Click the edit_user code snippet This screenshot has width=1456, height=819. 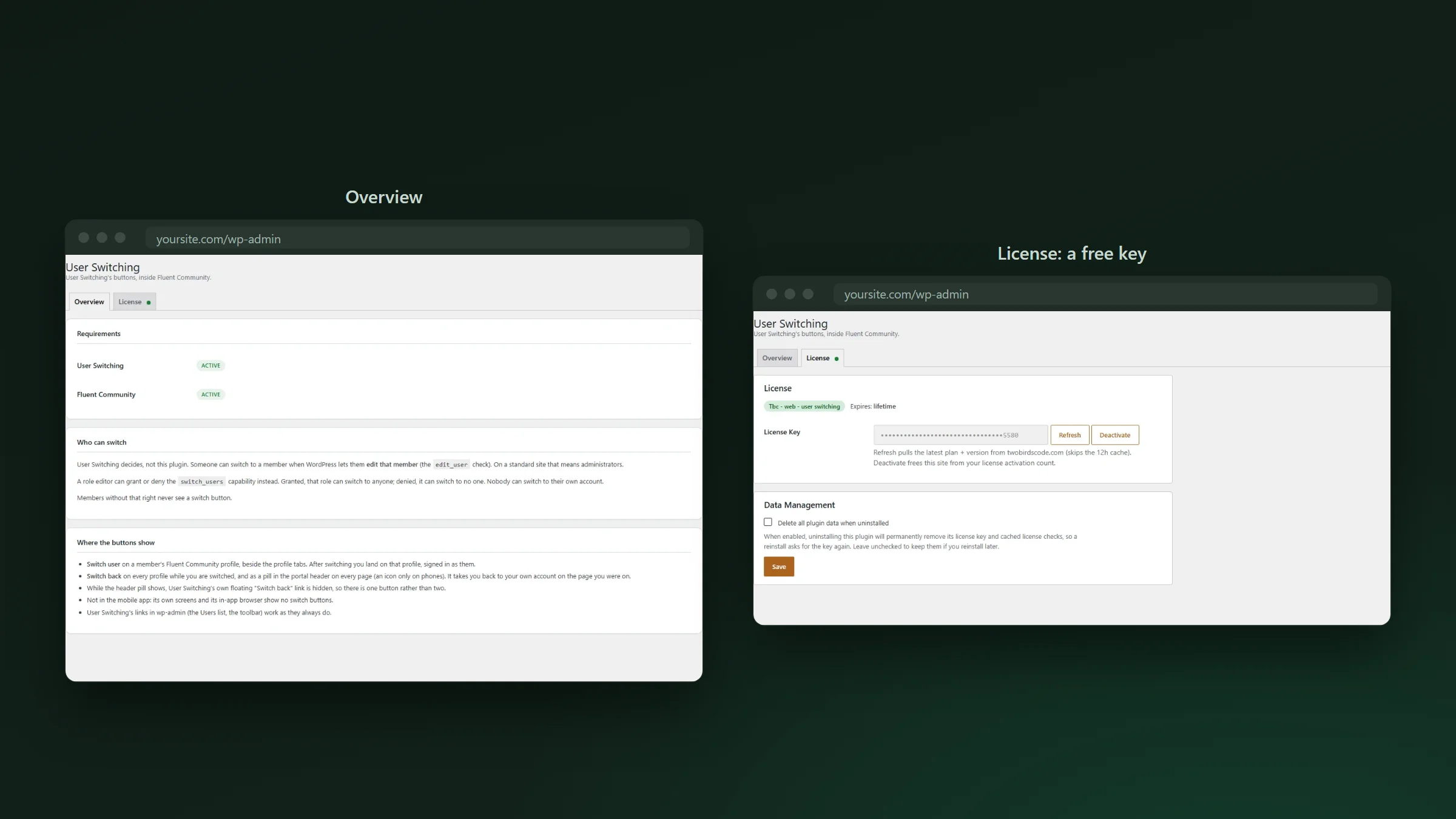point(451,465)
